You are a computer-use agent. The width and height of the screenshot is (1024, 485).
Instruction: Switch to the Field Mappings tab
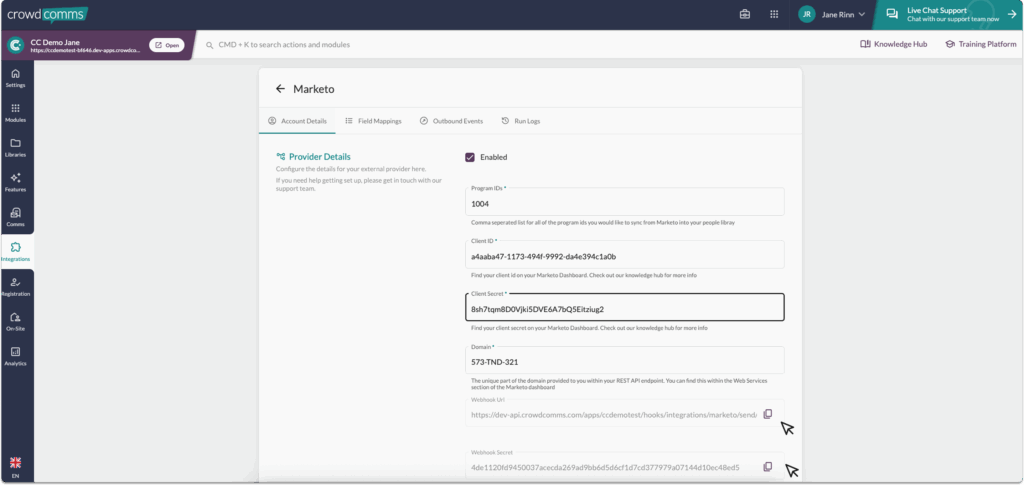pos(373,121)
